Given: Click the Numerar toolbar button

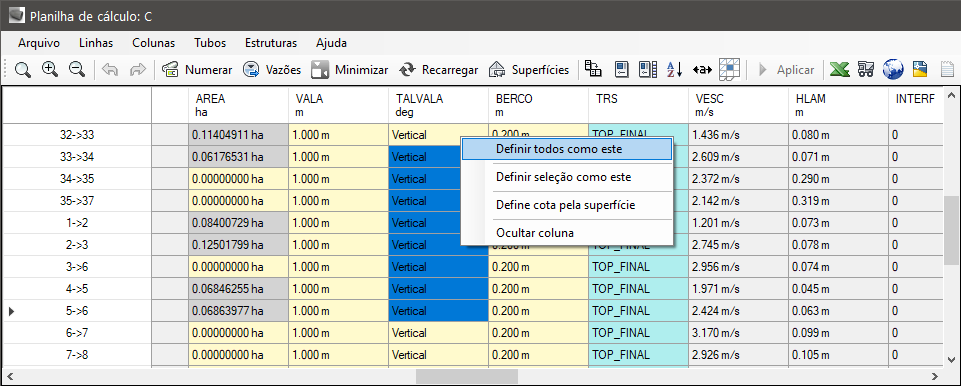Looking at the screenshot, I should pyautogui.click(x=197, y=70).
